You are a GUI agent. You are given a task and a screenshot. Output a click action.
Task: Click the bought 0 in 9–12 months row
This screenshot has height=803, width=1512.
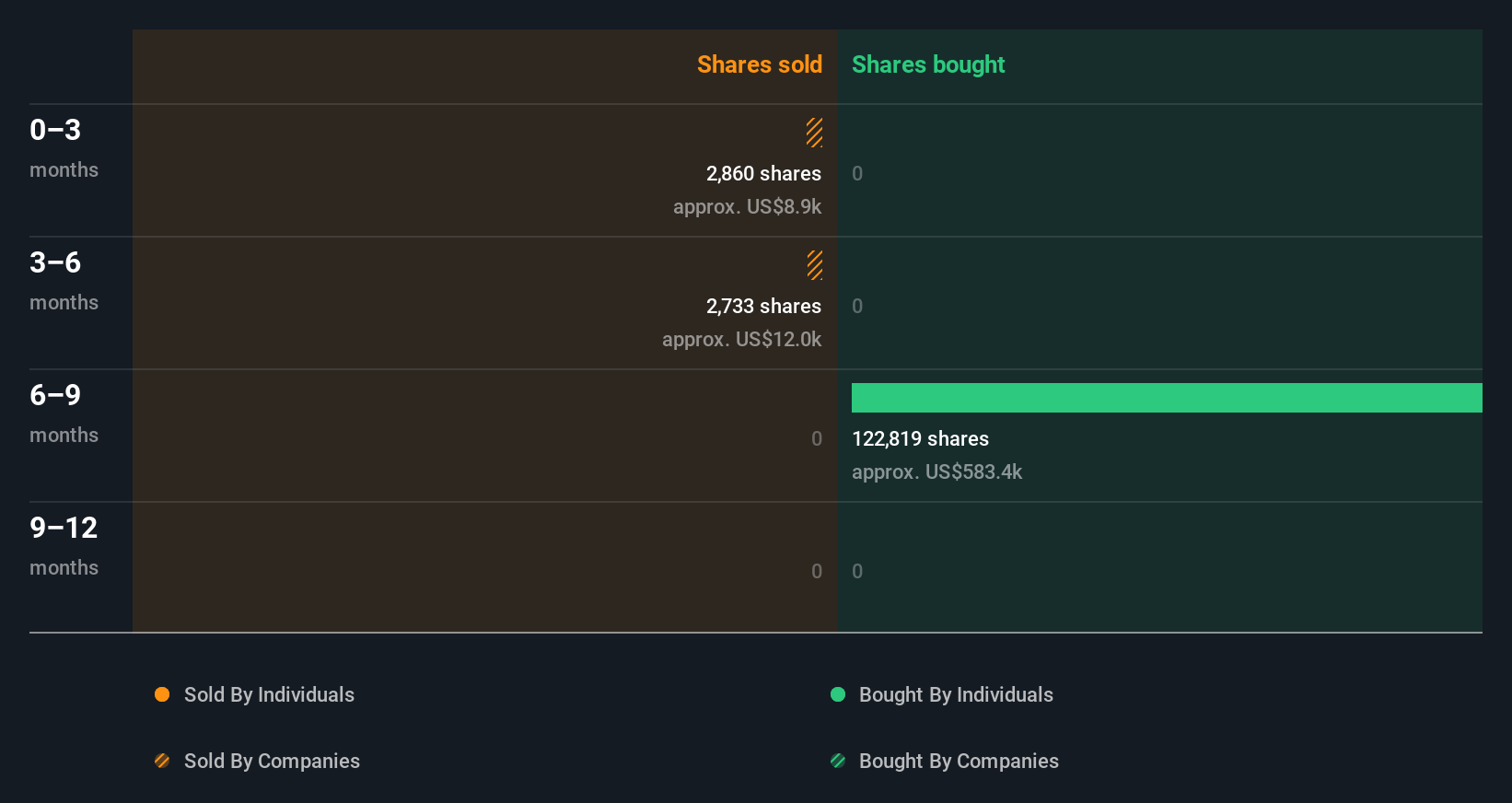(857, 571)
